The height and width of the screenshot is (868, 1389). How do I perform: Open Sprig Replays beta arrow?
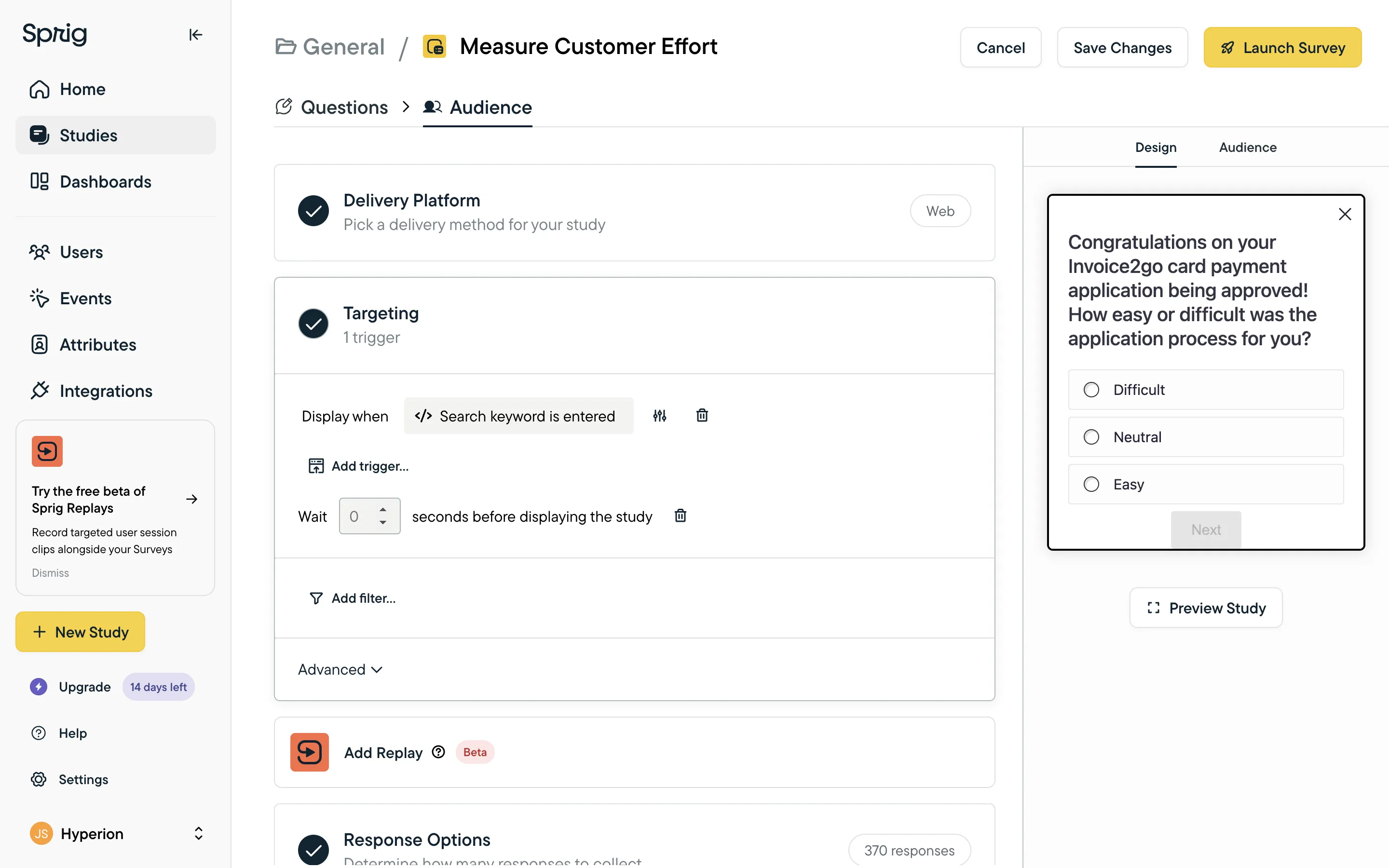(x=191, y=499)
